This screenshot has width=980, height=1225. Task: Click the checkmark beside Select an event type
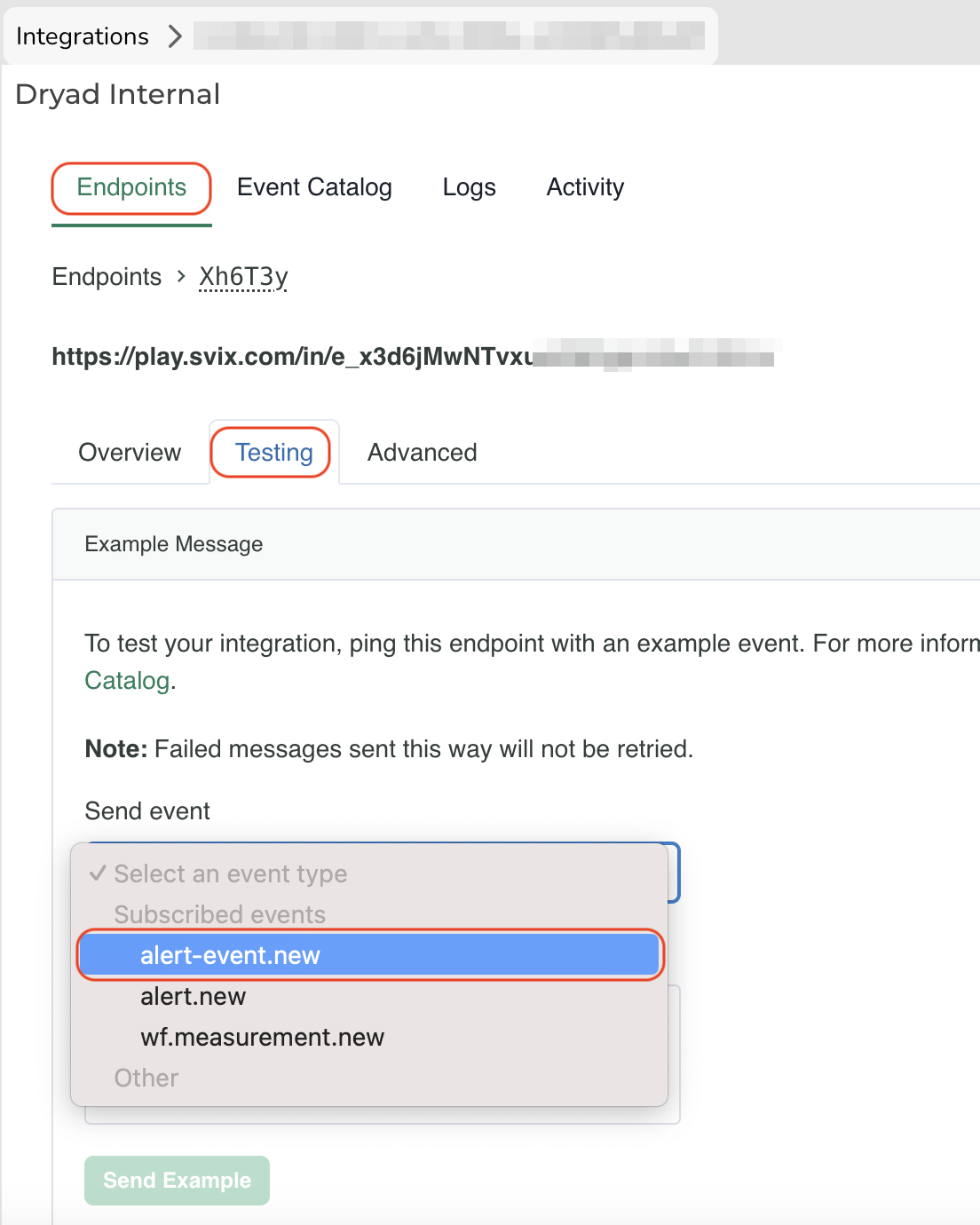click(98, 873)
